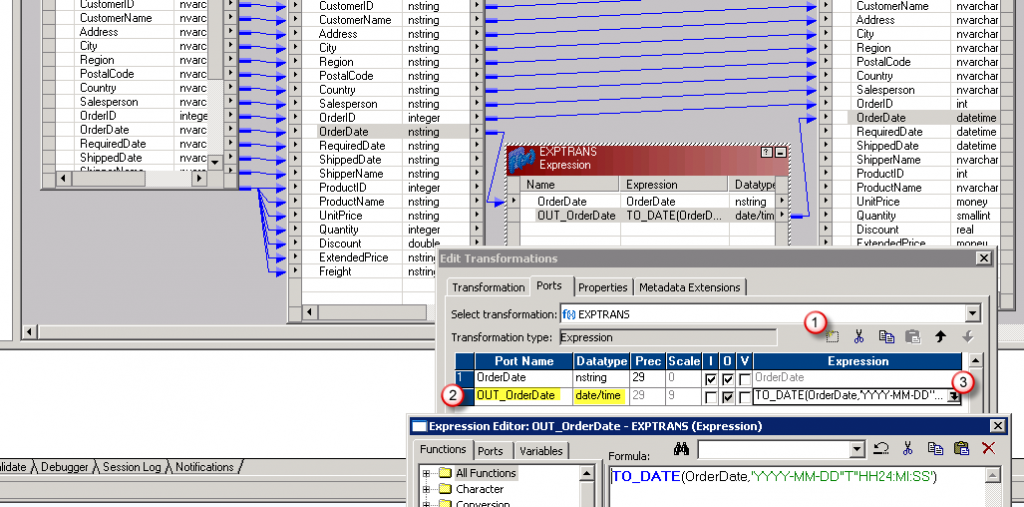Select the OUT_OrderDate port name cell
Image resolution: width=1024 pixels, height=507 pixels.
516,396
